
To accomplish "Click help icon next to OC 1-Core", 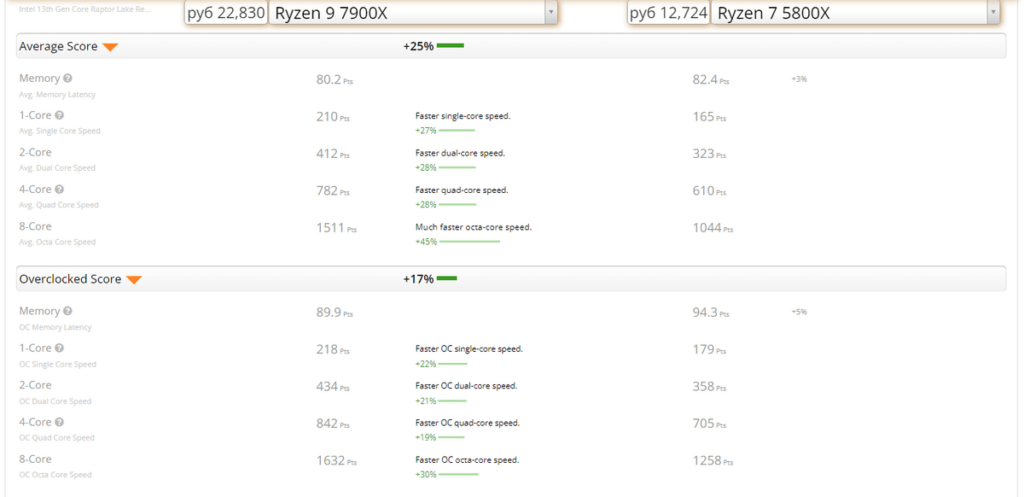I will (x=59, y=348).
